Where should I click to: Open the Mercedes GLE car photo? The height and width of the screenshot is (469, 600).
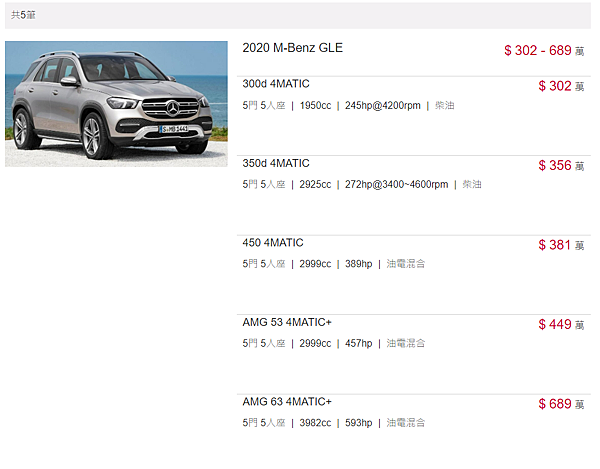pos(116,104)
